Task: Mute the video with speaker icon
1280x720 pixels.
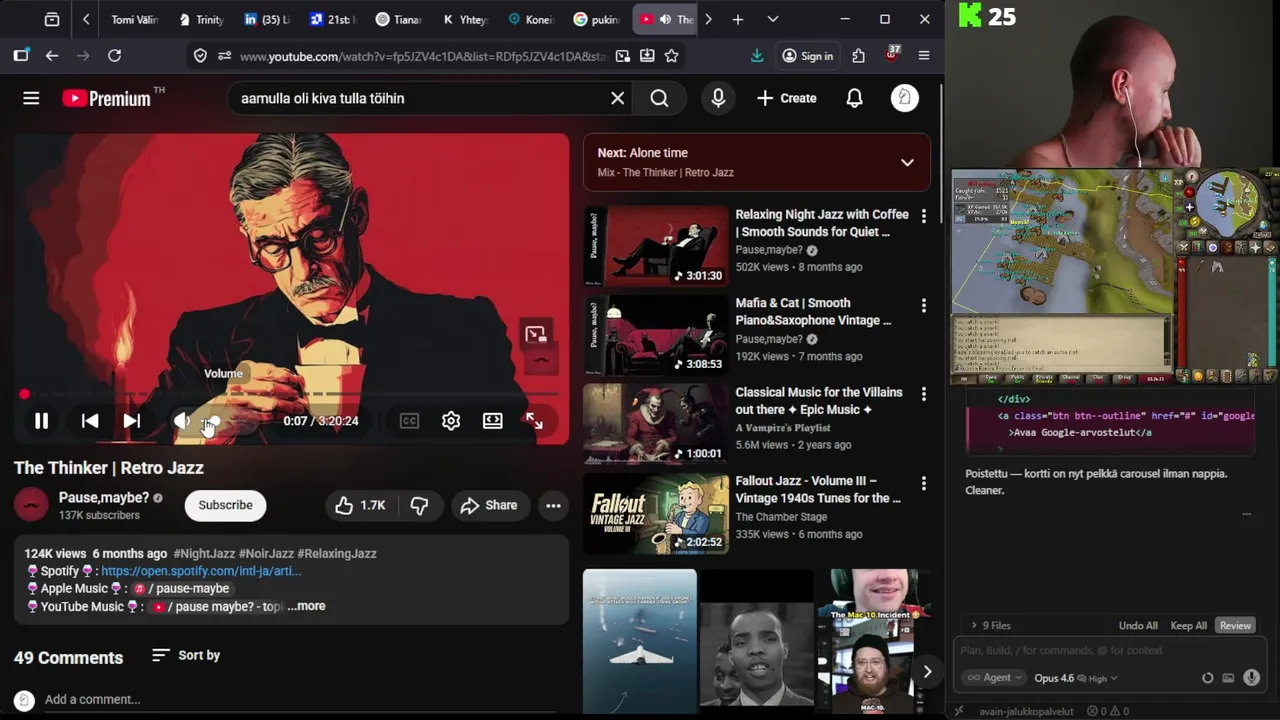Action: coord(181,421)
